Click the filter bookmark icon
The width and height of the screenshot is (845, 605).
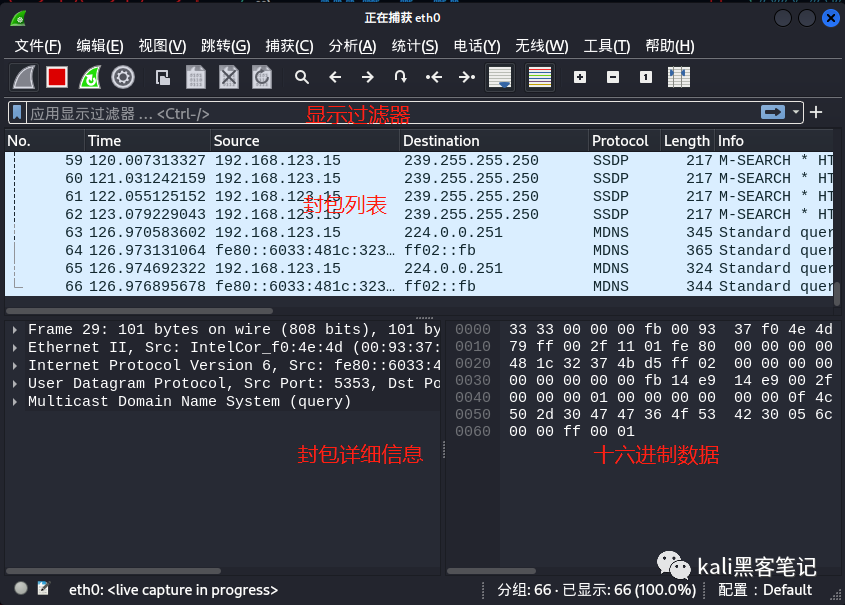17,113
